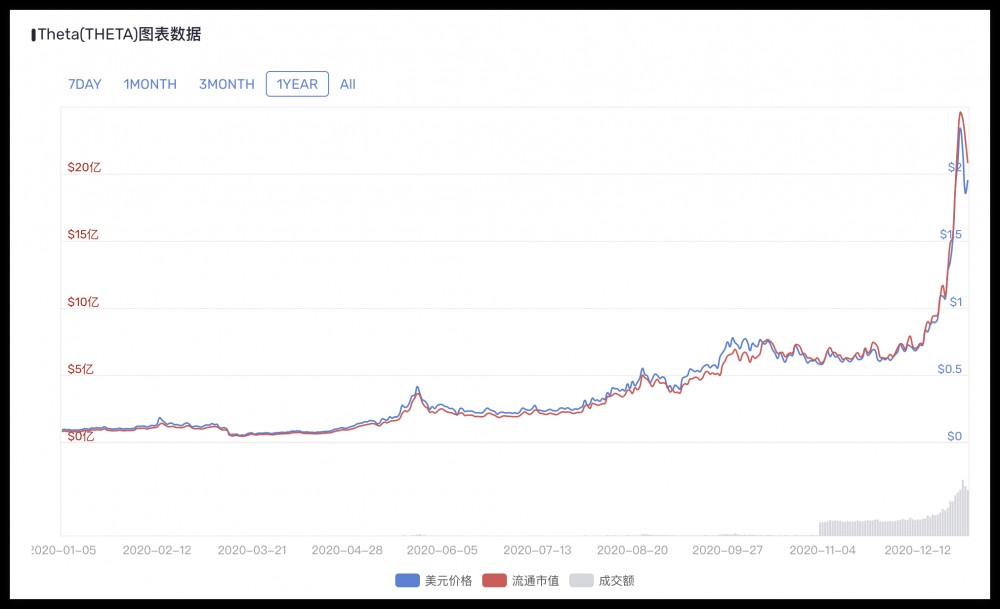
Task: Click the $20亿 market cap axis label
Action: click(84, 167)
